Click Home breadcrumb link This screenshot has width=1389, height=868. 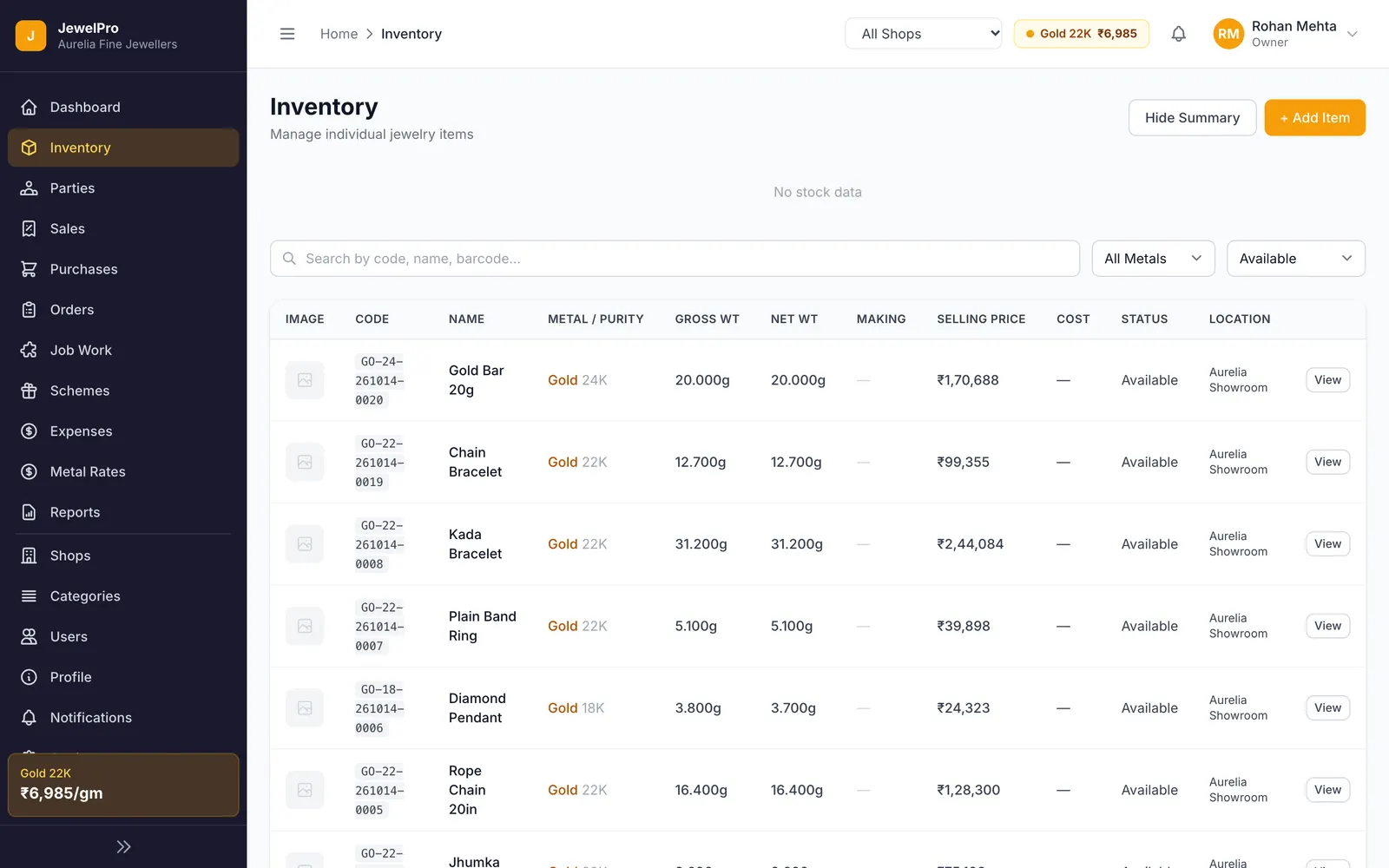[339, 34]
